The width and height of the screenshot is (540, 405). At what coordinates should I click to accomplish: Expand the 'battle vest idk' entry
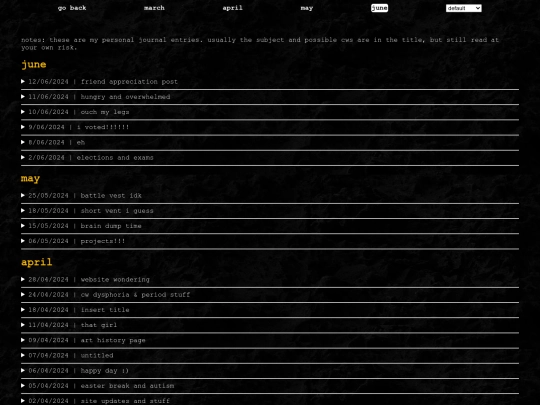coord(270,196)
